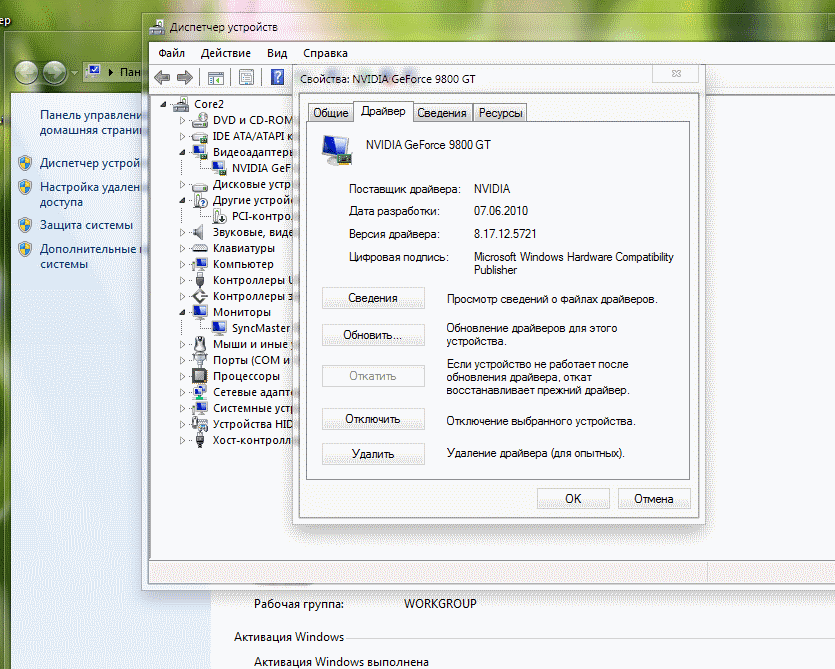Select the Системные устройства icon
Image resolution: width=835 pixels, height=669 pixels.
click(200, 408)
